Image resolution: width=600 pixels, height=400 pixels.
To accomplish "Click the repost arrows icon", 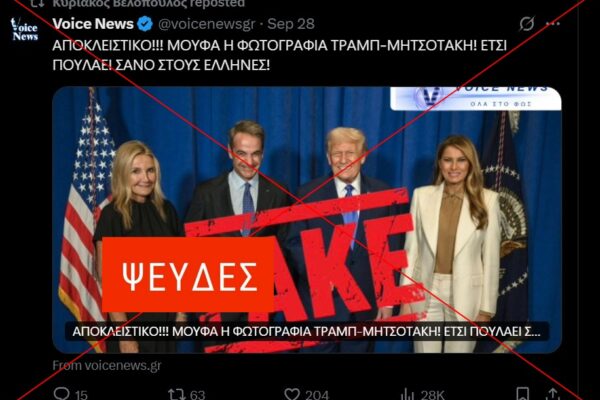I will tap(176, 394).
